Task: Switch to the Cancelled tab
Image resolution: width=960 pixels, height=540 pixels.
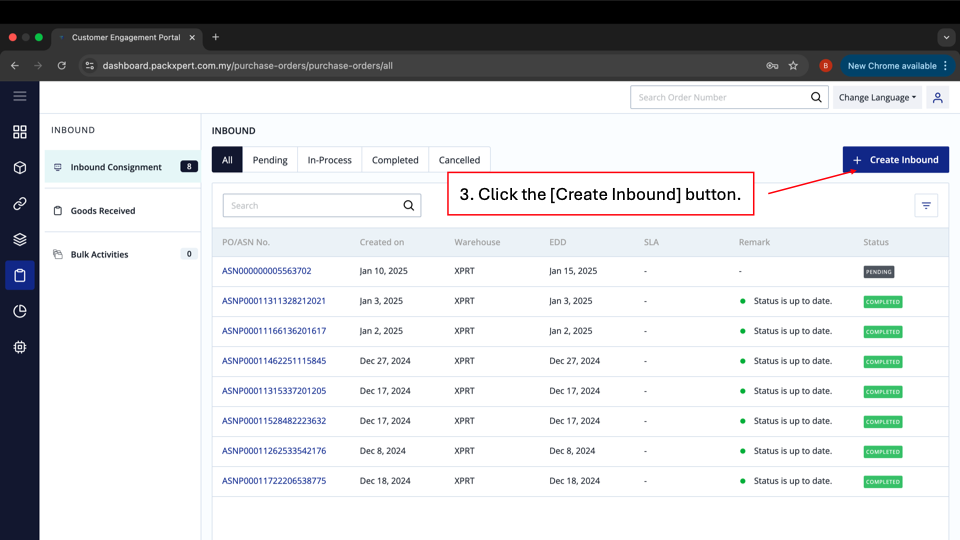Action: point(459,160)
